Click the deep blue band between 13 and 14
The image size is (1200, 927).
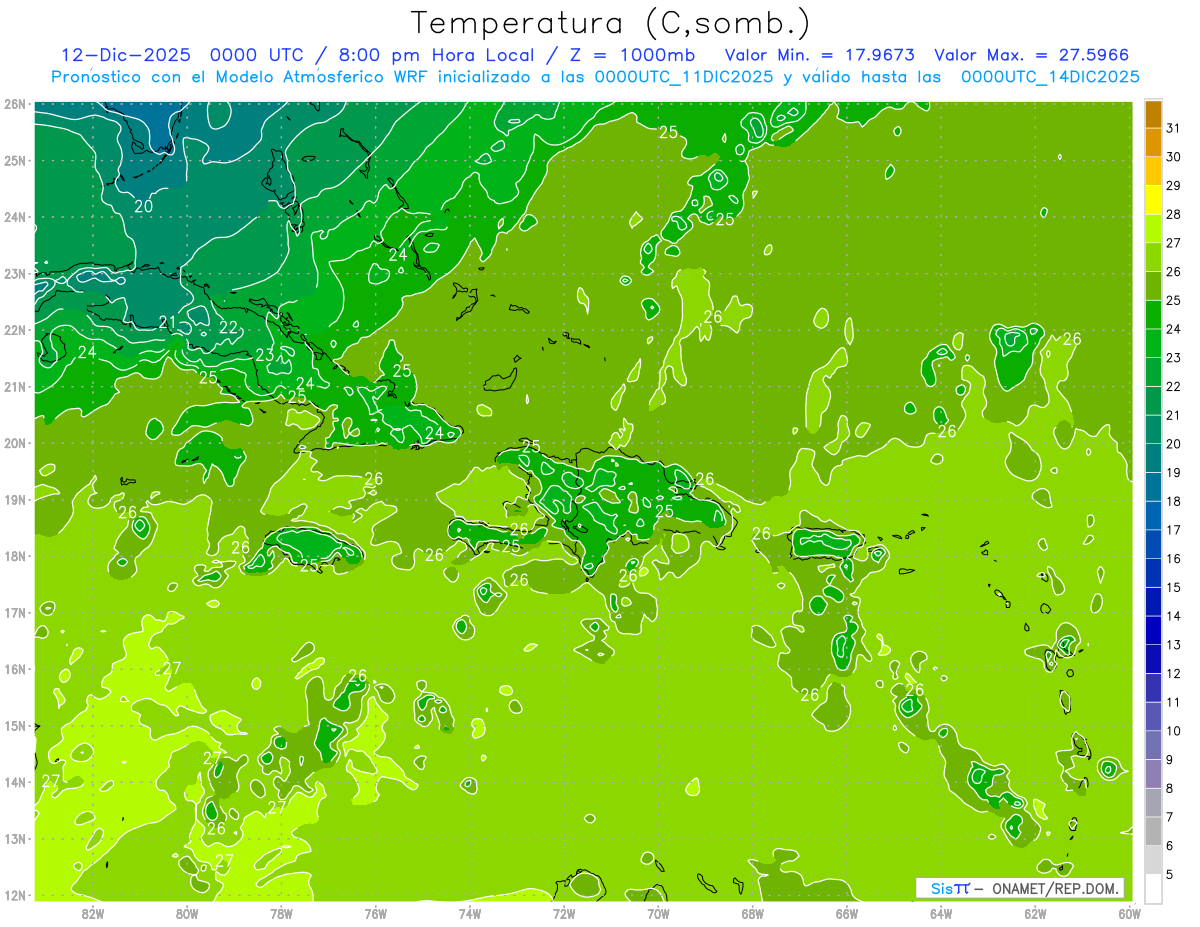1153,630
